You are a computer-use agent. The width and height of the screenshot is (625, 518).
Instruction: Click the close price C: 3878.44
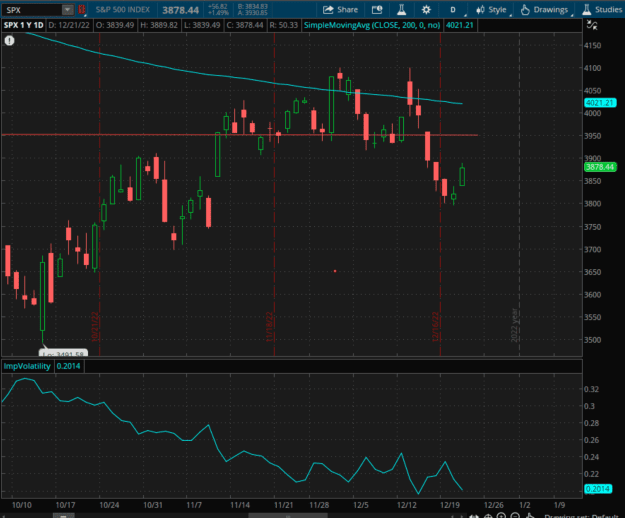pyautogui.click(x=245, y=26)
